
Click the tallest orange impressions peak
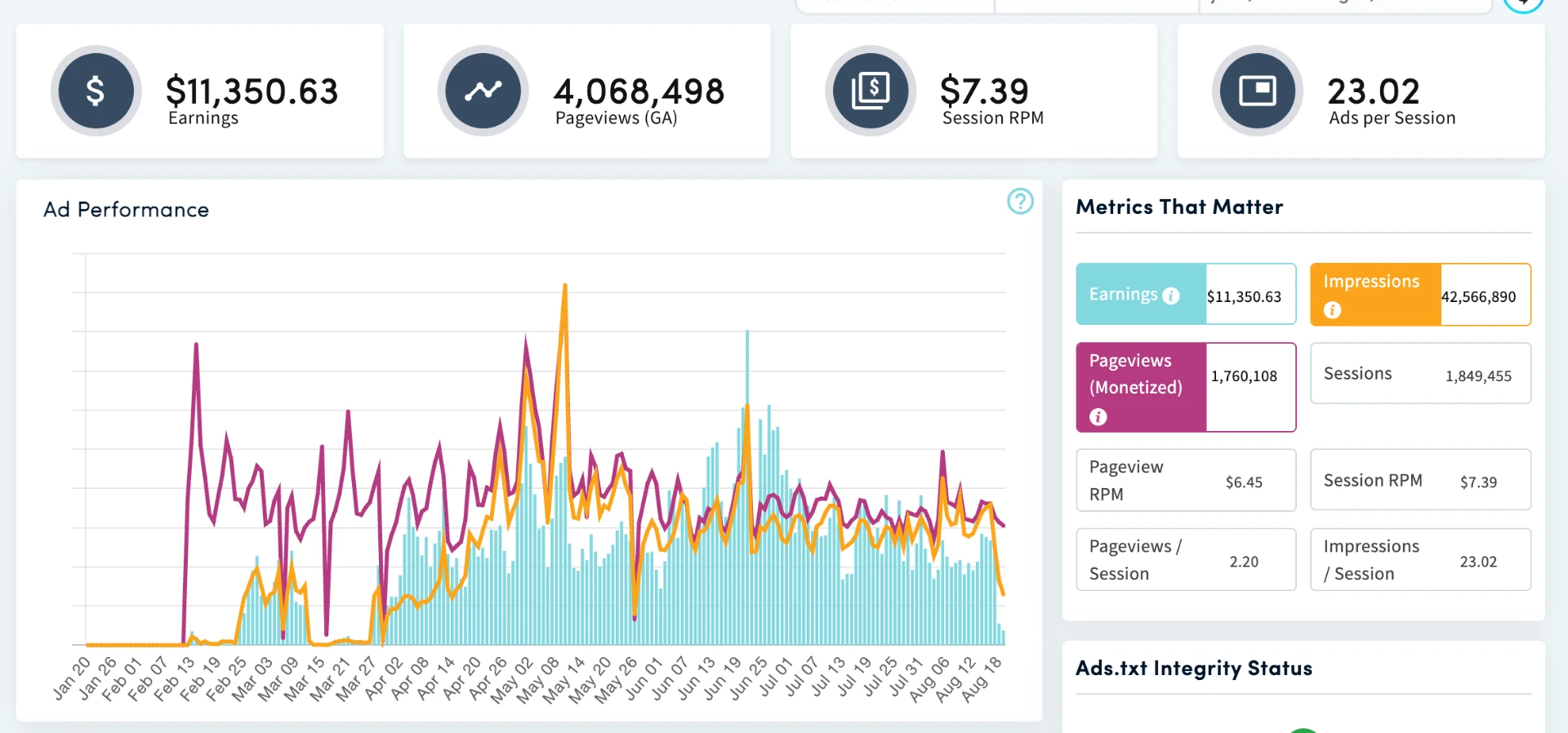click(564, 287)
